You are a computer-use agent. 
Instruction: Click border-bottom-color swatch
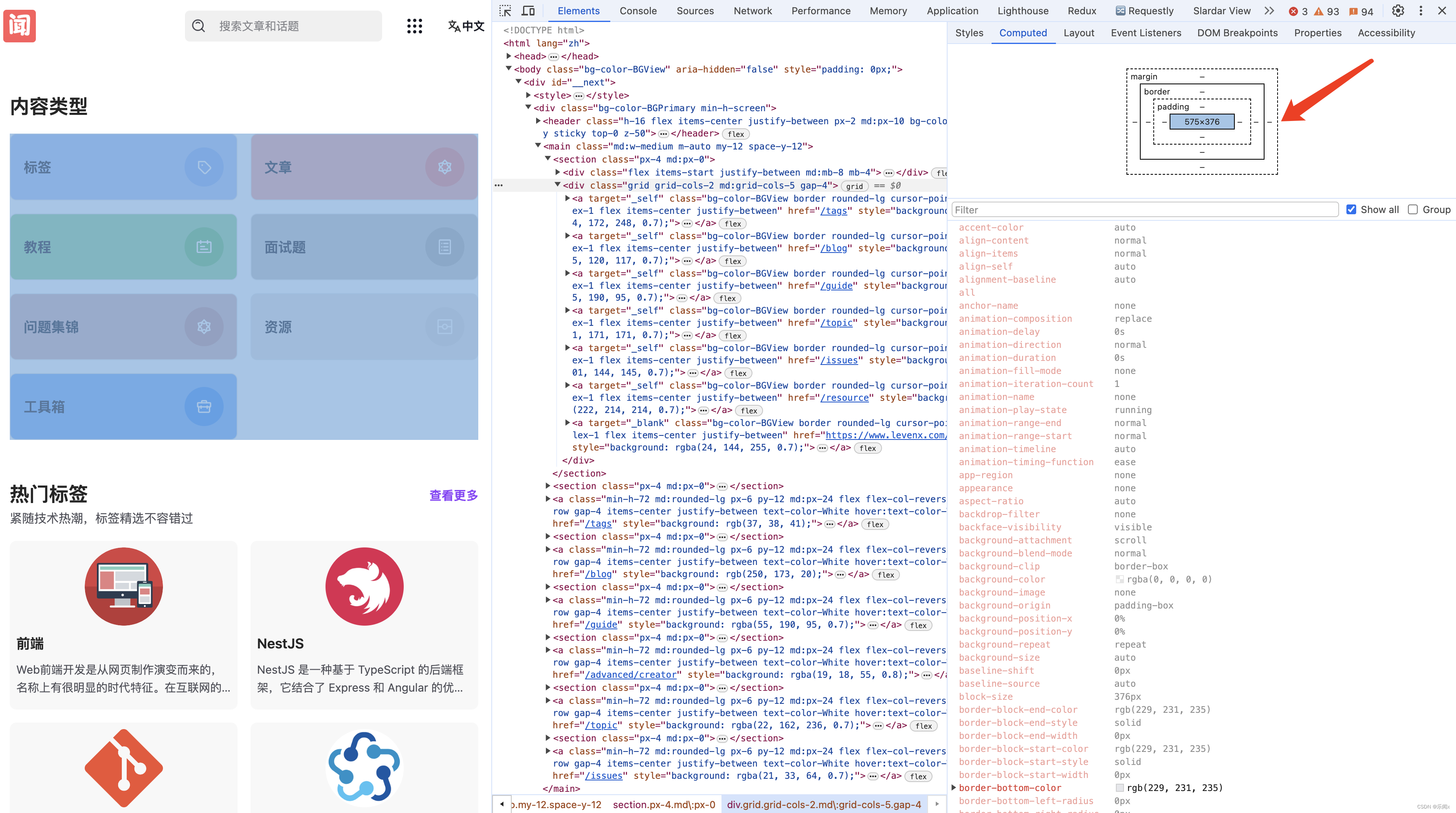1119,788
